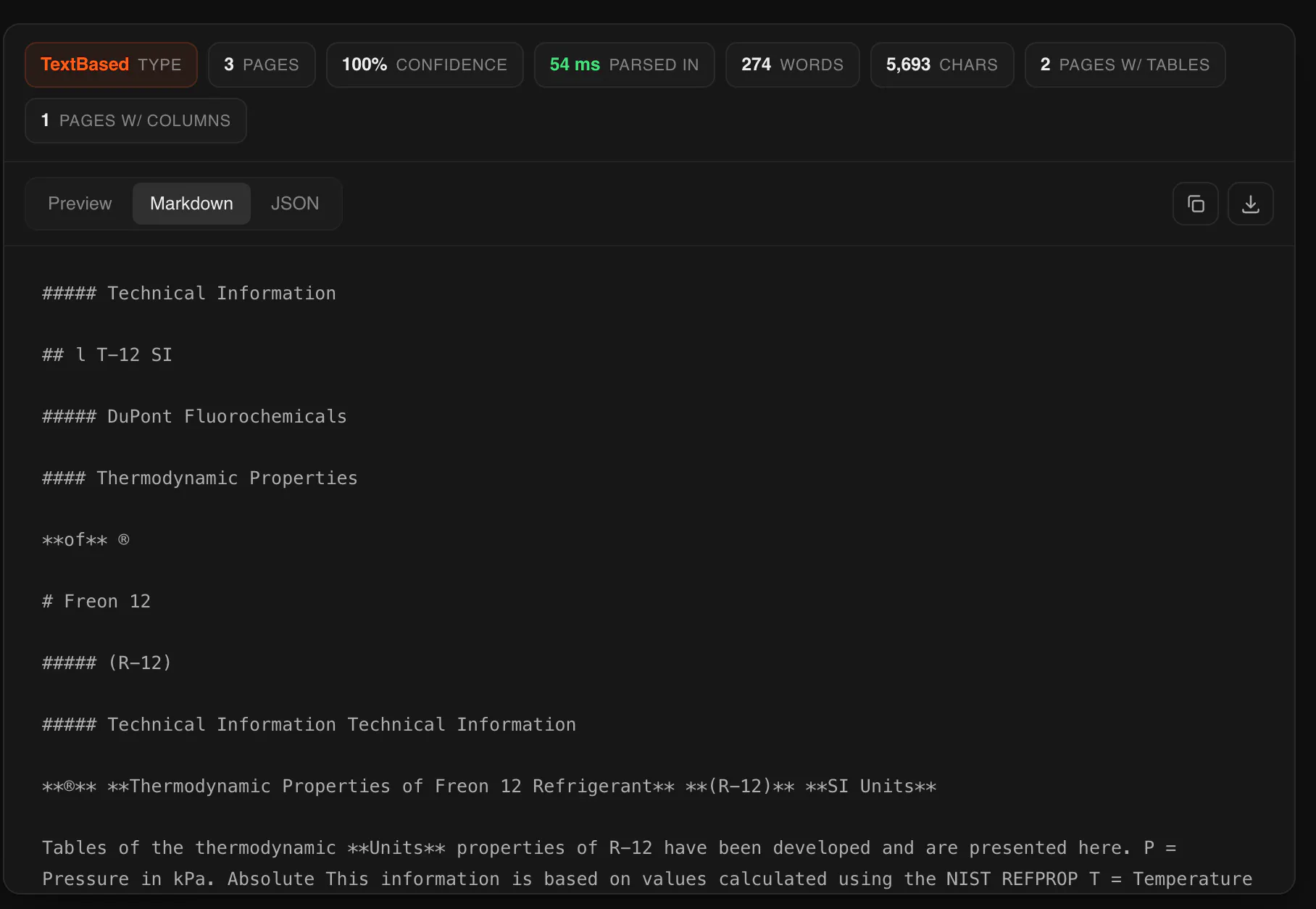
Task: Click the '# Freon 12' heading line
Action: 96,601
